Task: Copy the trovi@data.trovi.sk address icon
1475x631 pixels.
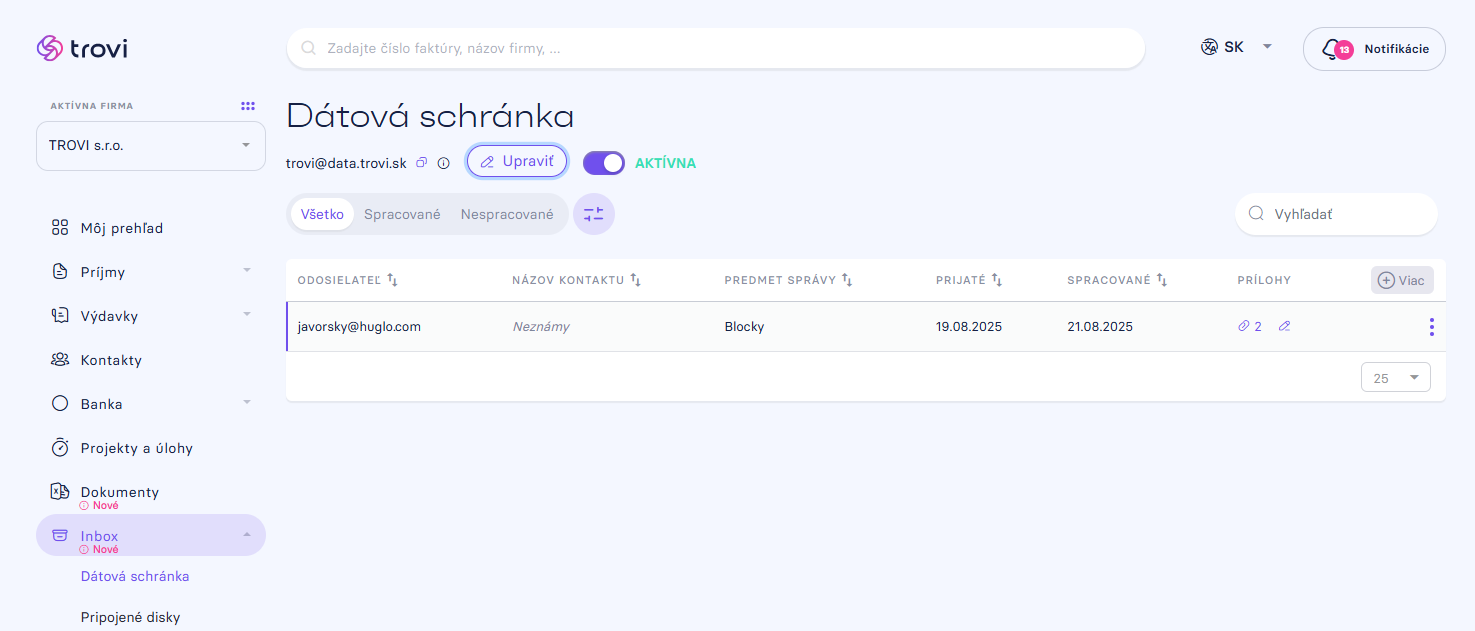Action: (422, 163)
